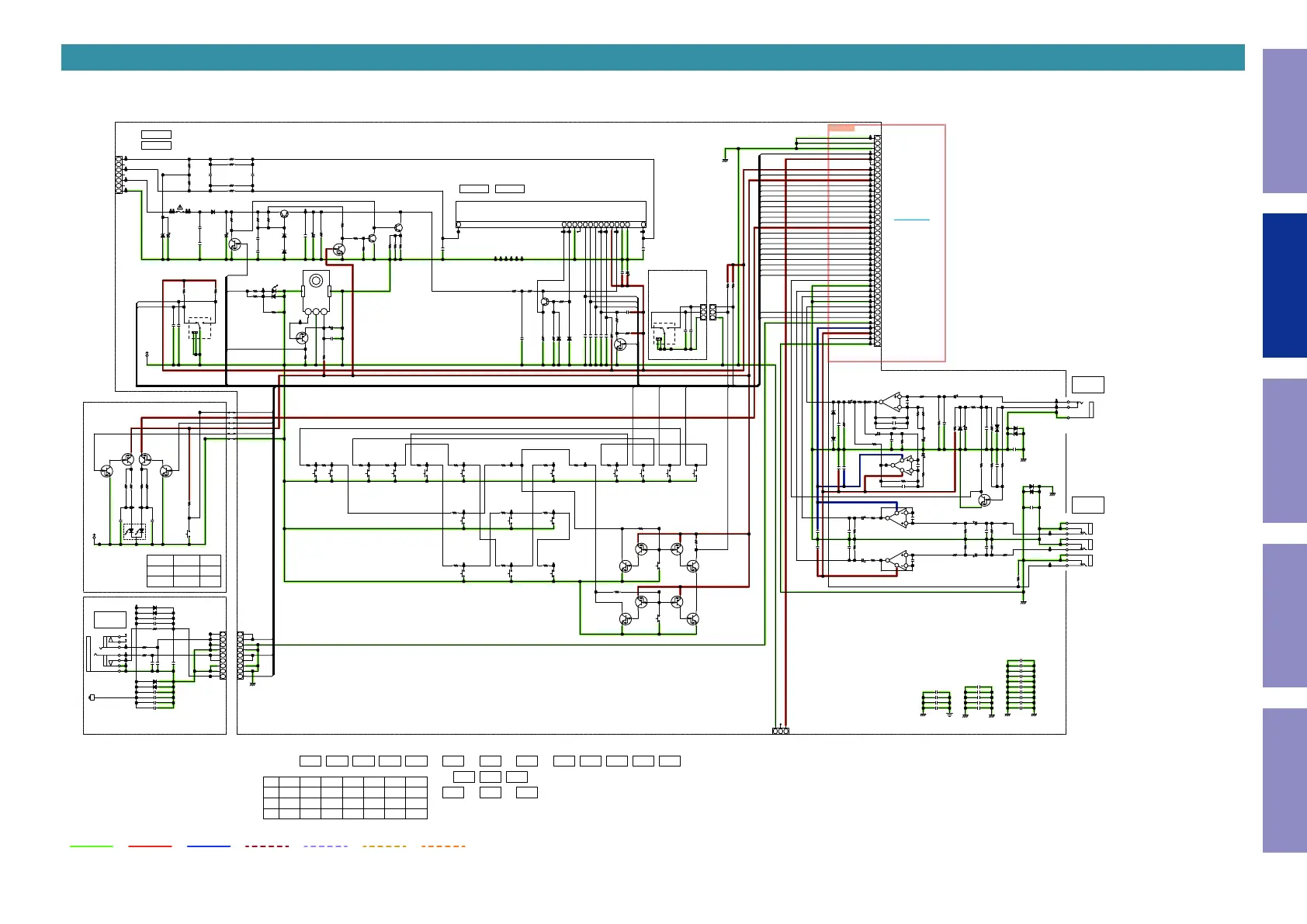Click the gold dashed line legend sample

point(384,846)
